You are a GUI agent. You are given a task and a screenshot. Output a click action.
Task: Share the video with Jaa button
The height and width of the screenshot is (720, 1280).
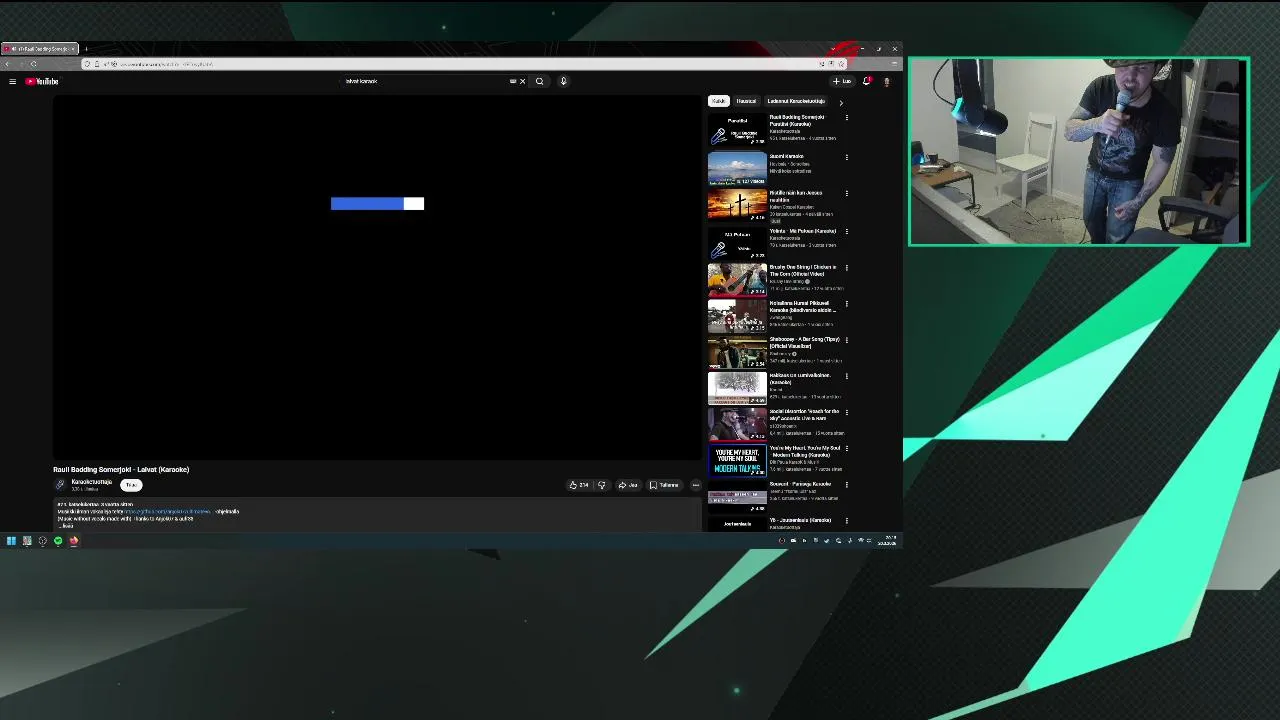tap(628, 485)
